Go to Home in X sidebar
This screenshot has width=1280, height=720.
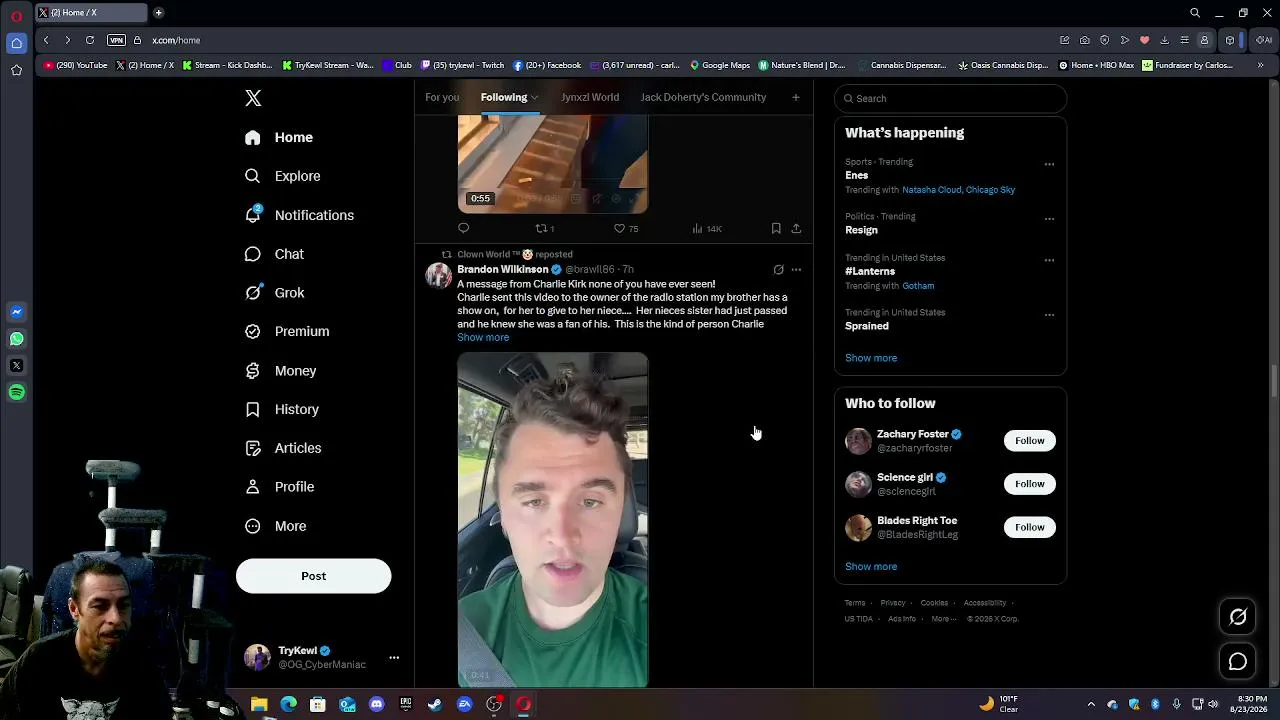click(x=279, y=137)
